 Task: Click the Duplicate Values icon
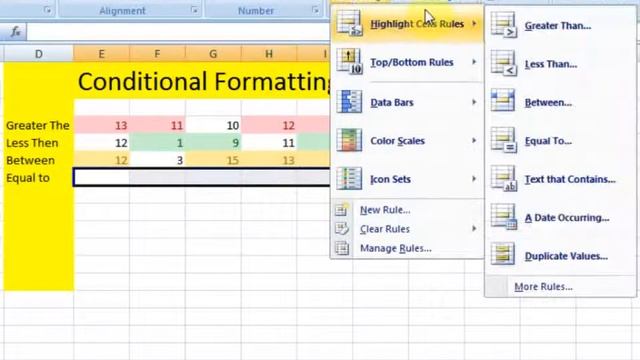[x=503, y=254]
